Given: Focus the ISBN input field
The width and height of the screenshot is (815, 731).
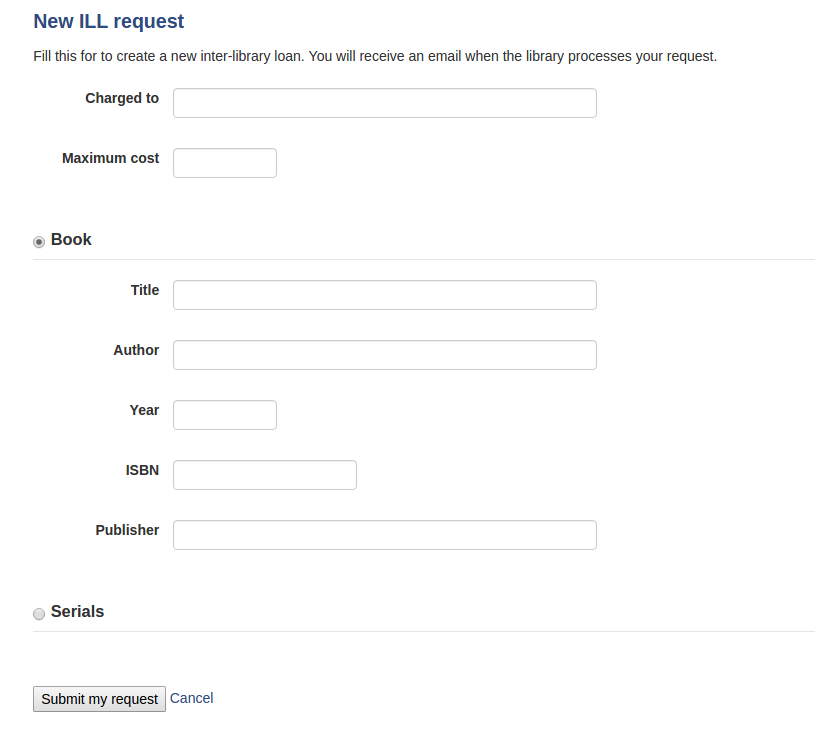Looking at the screenshot, I should 265,475.
